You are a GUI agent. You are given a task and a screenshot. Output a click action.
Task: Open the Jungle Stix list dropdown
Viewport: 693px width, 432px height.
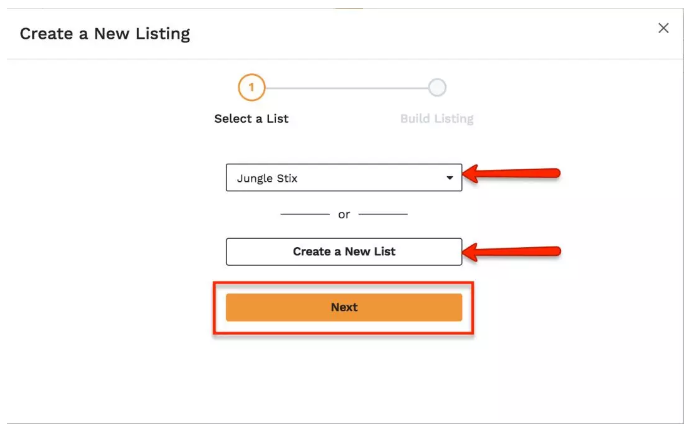pyautogui.click(x=343, y=178)
